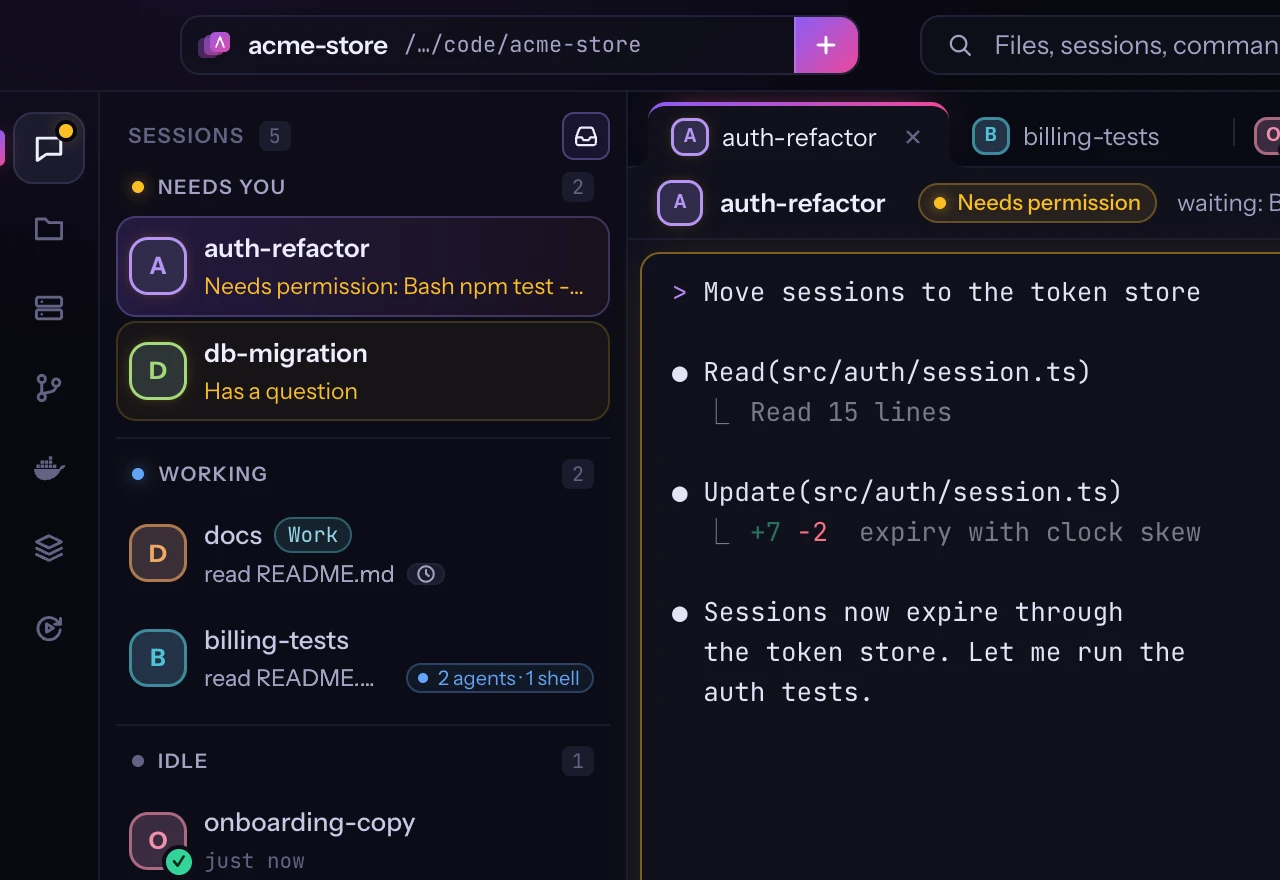1280x880 pixels.
Task: Select the auth-refactor session in the list
Action: click(363, 267)
